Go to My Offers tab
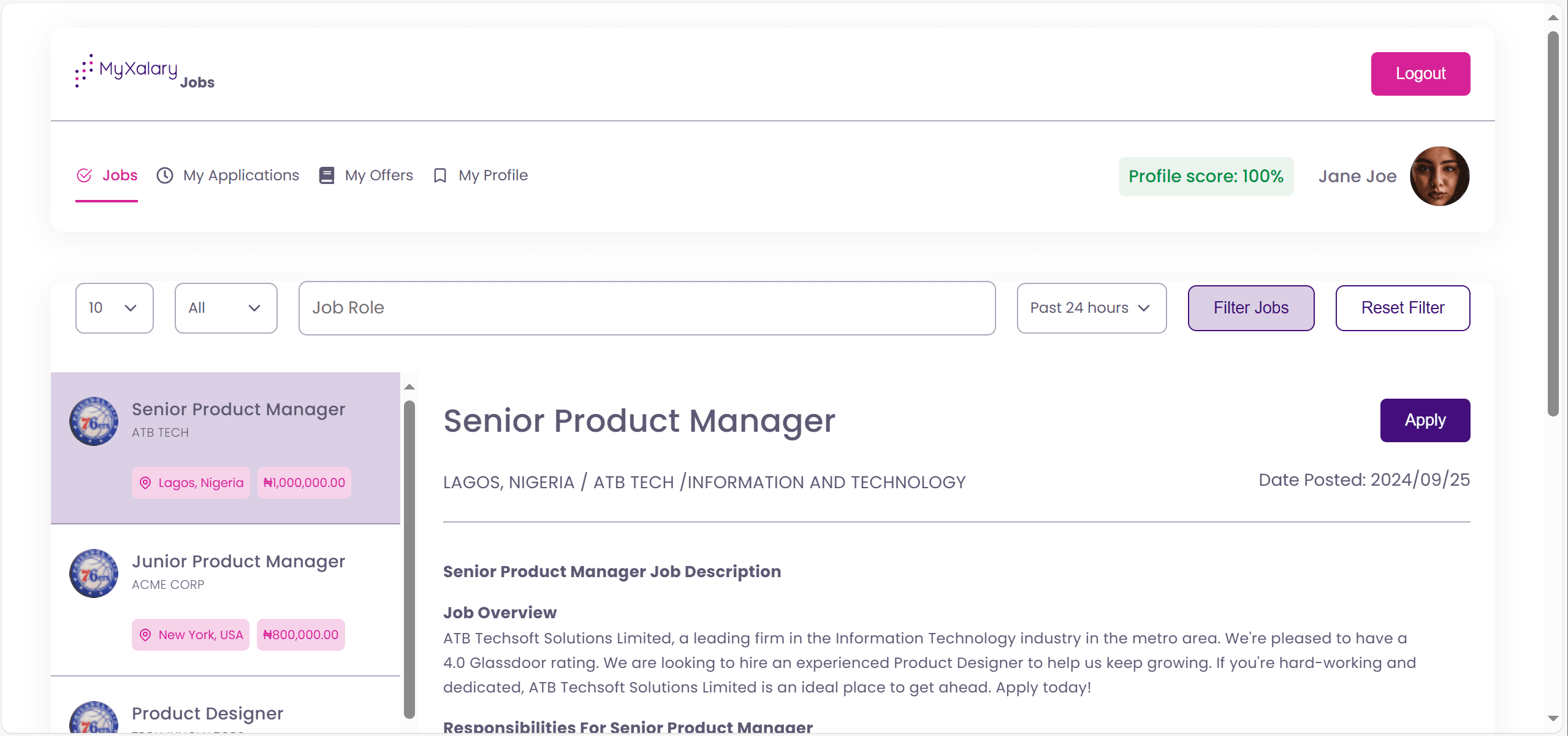 [379, 175]
